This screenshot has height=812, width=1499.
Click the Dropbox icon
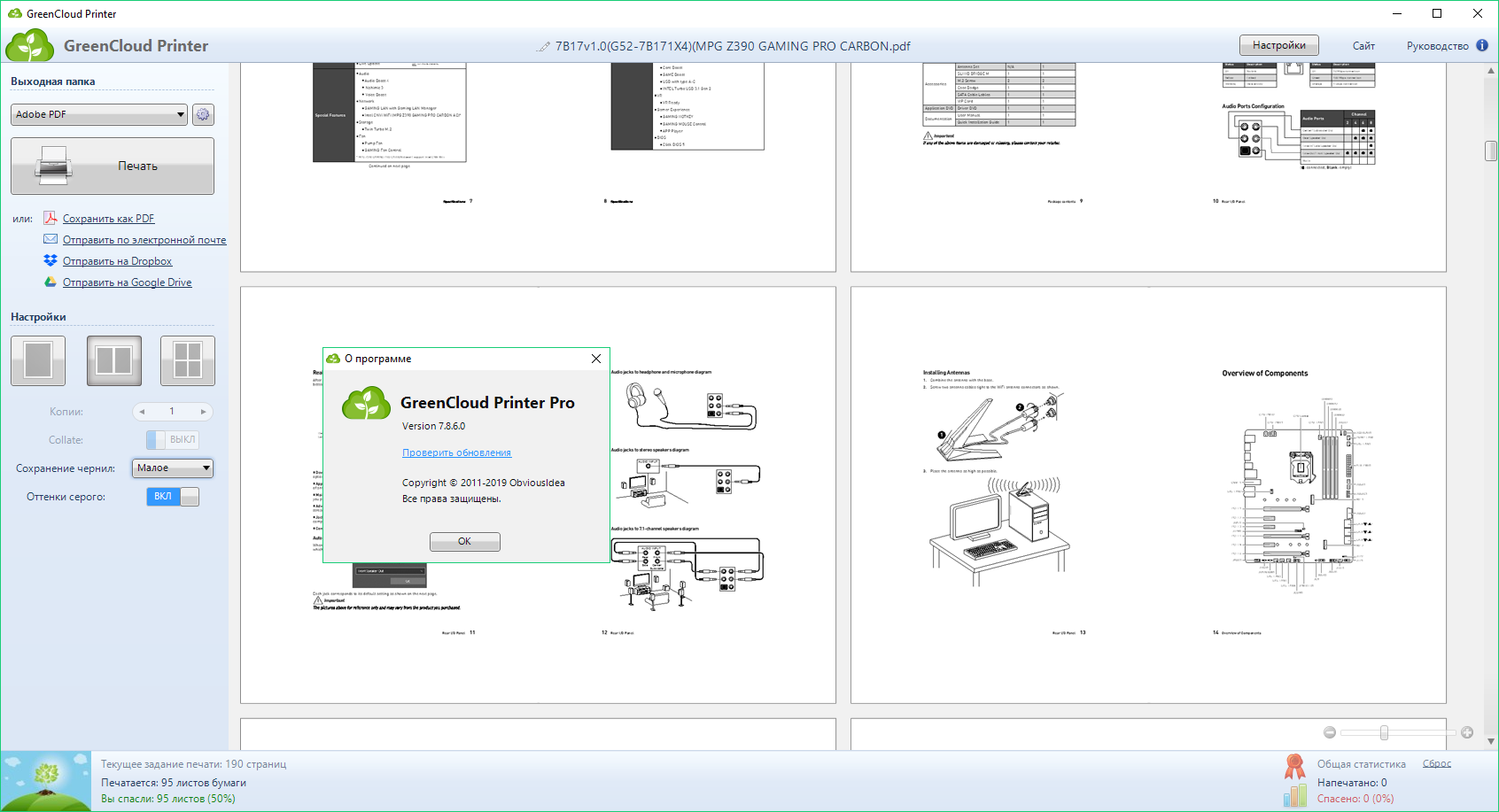[50, 260]
